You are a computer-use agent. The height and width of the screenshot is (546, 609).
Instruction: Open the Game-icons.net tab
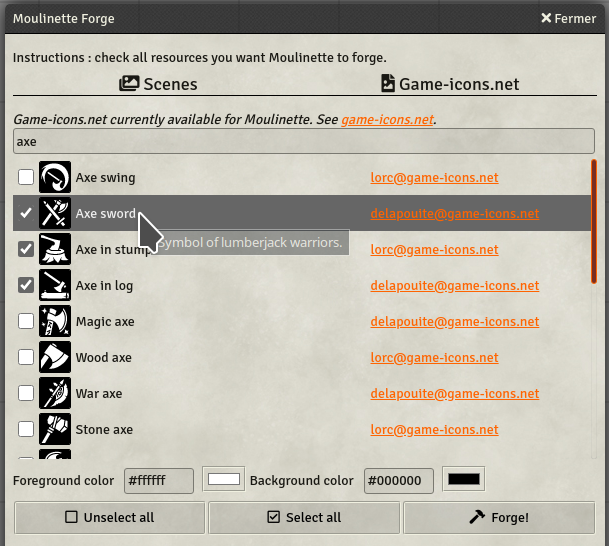point(450,84)
